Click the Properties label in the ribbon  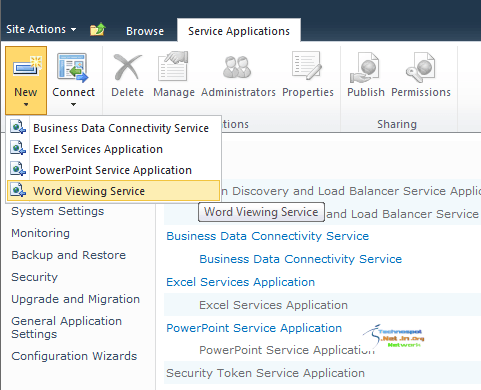(308, 92)
